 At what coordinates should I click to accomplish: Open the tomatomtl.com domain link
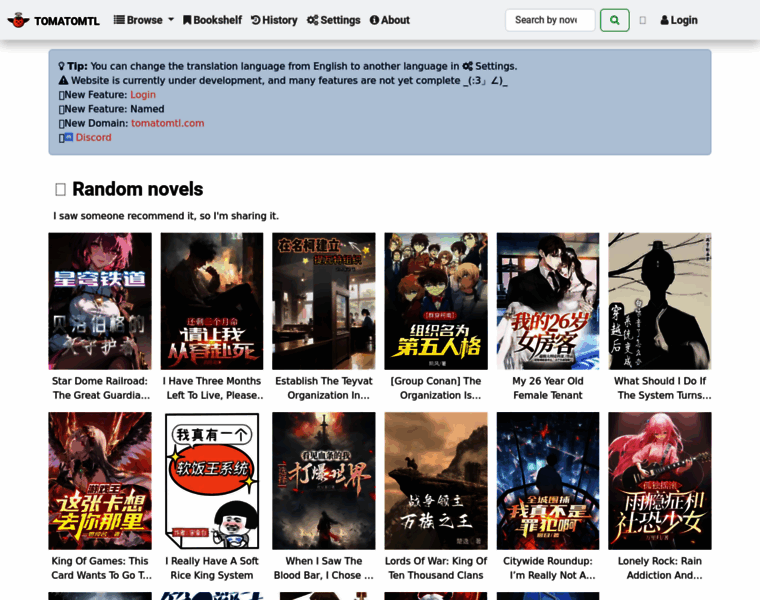point(168,123)
